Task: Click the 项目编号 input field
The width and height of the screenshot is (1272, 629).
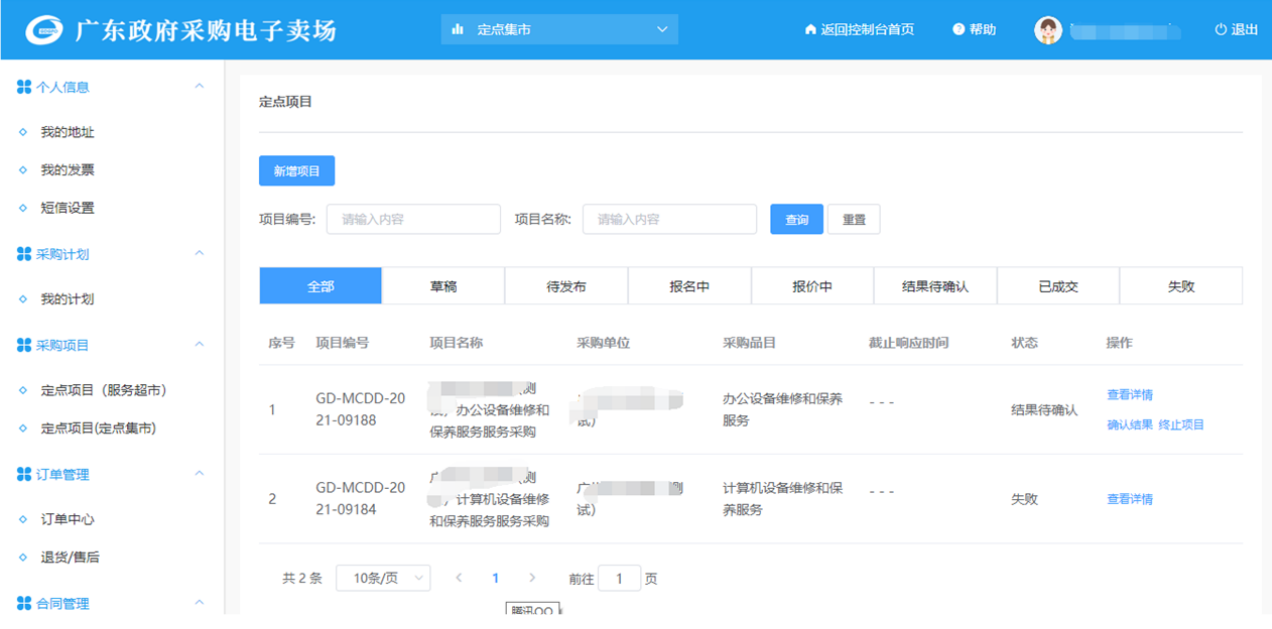Action: [413, 219]
